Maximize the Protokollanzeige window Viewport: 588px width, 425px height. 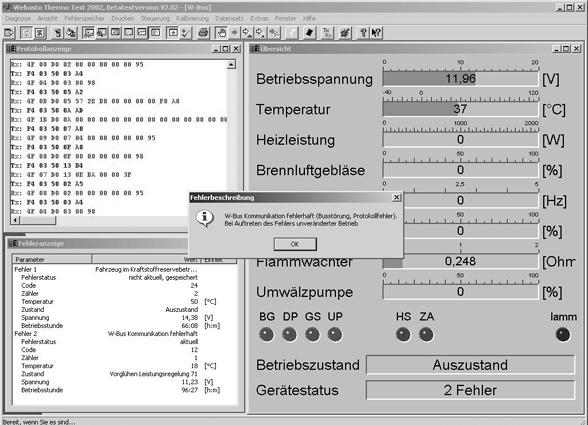(226, 49)
